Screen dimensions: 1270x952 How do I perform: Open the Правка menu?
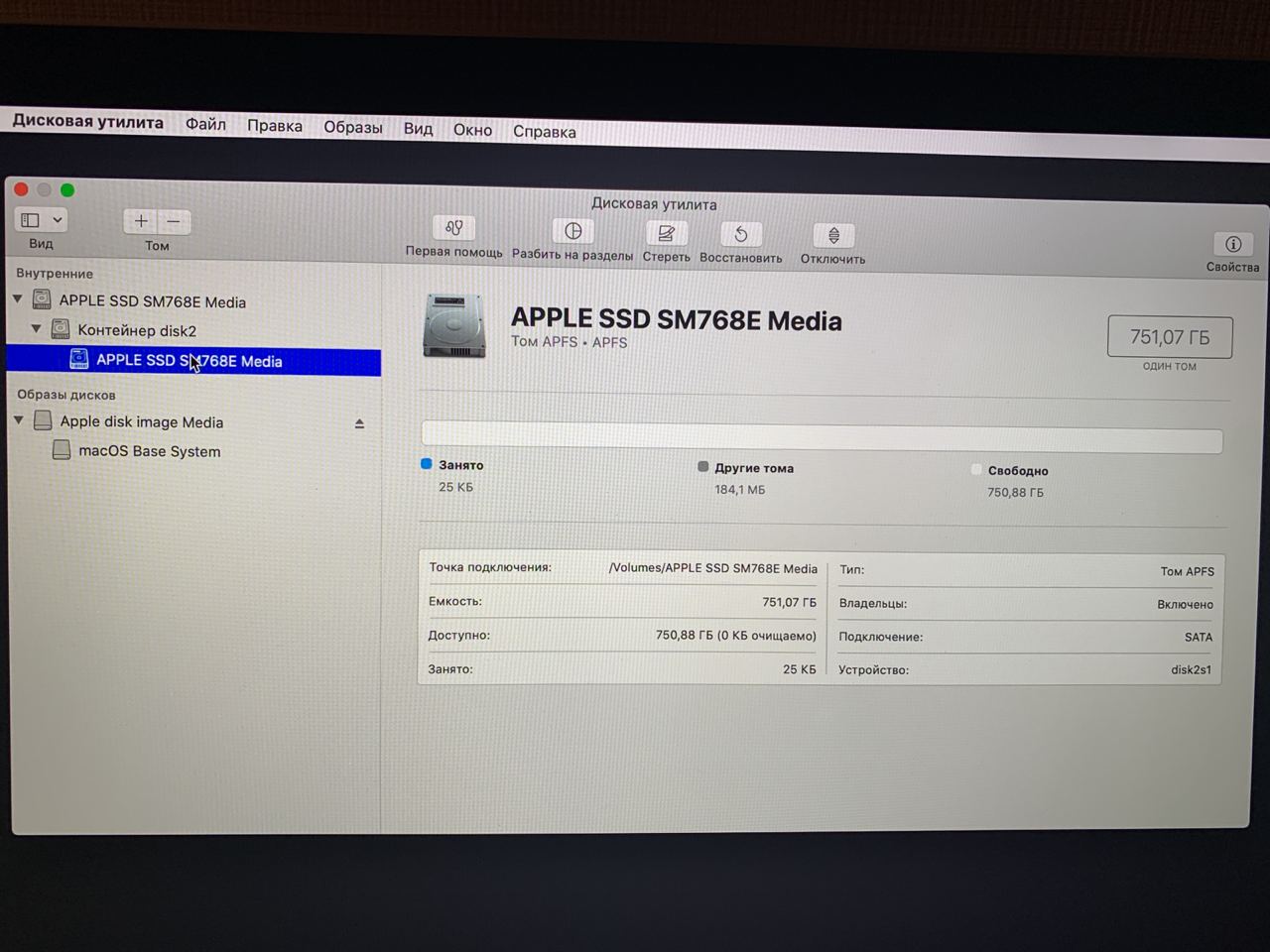tap(275, 126)
